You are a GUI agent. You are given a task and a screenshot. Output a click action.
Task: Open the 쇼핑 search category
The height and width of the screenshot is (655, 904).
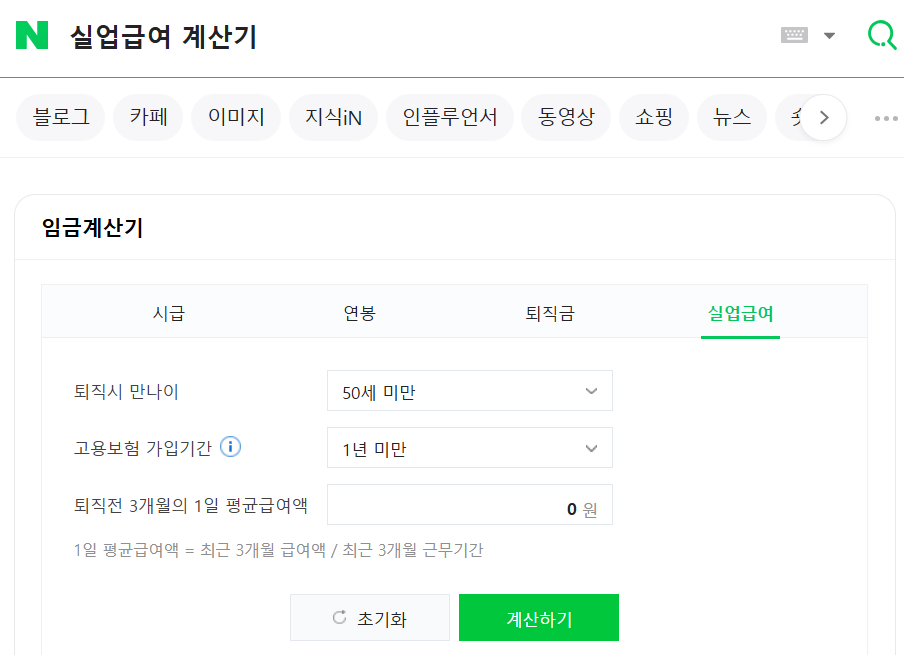[653, 117]
